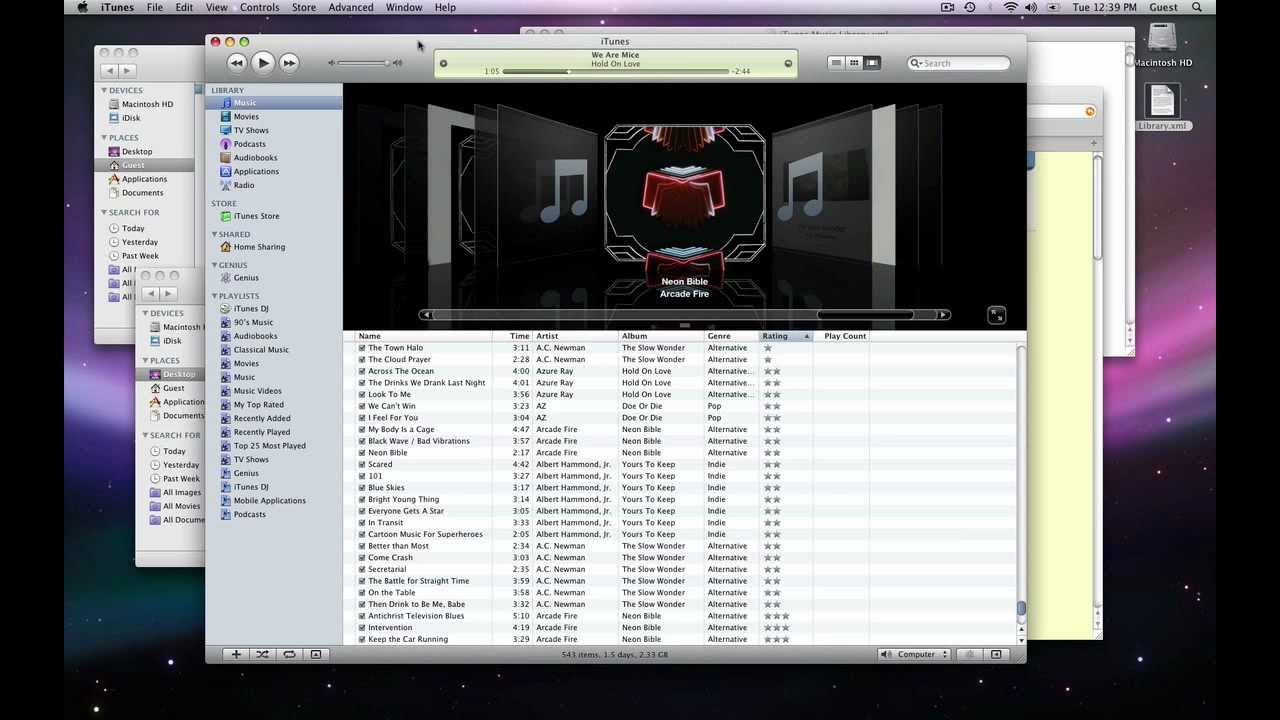Collapse the GENIUS section header
The height and width of the screenshot is (720, 1280).
(x=214, y=265)
